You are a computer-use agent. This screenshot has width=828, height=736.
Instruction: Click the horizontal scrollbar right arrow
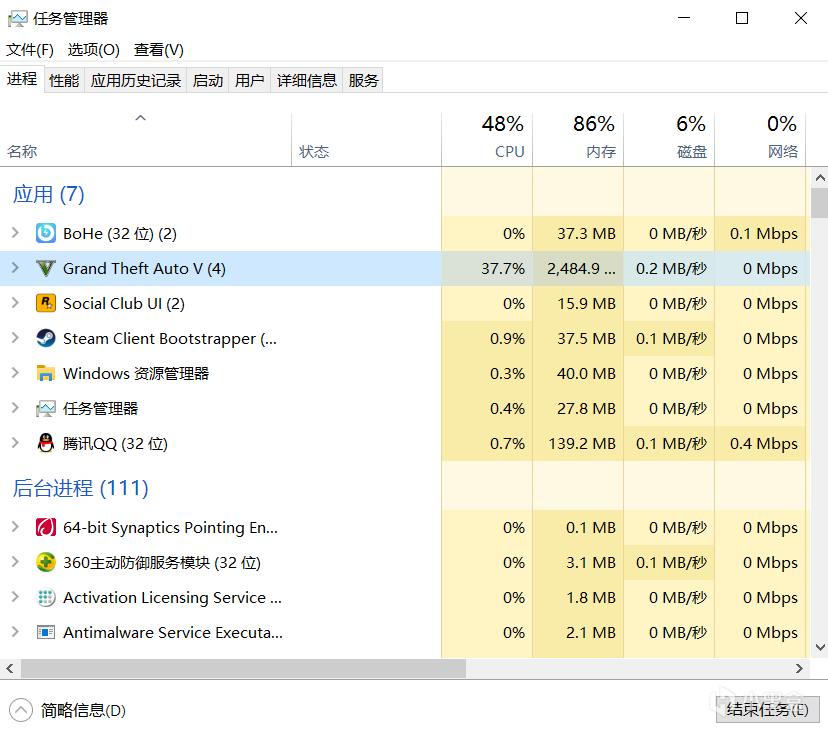[x=799, y=668]
